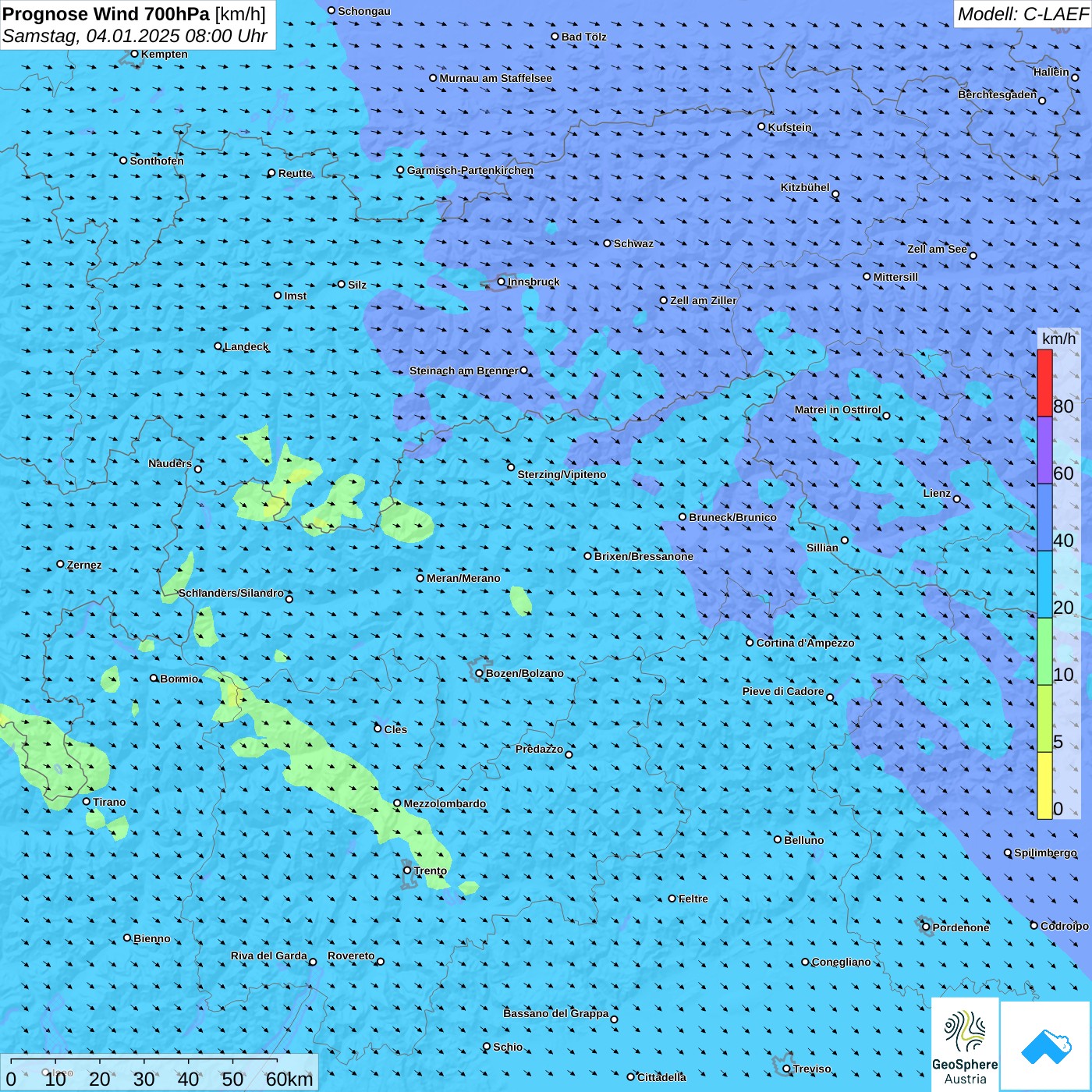Click the 'Riva del Garda' label

point(268,955)
